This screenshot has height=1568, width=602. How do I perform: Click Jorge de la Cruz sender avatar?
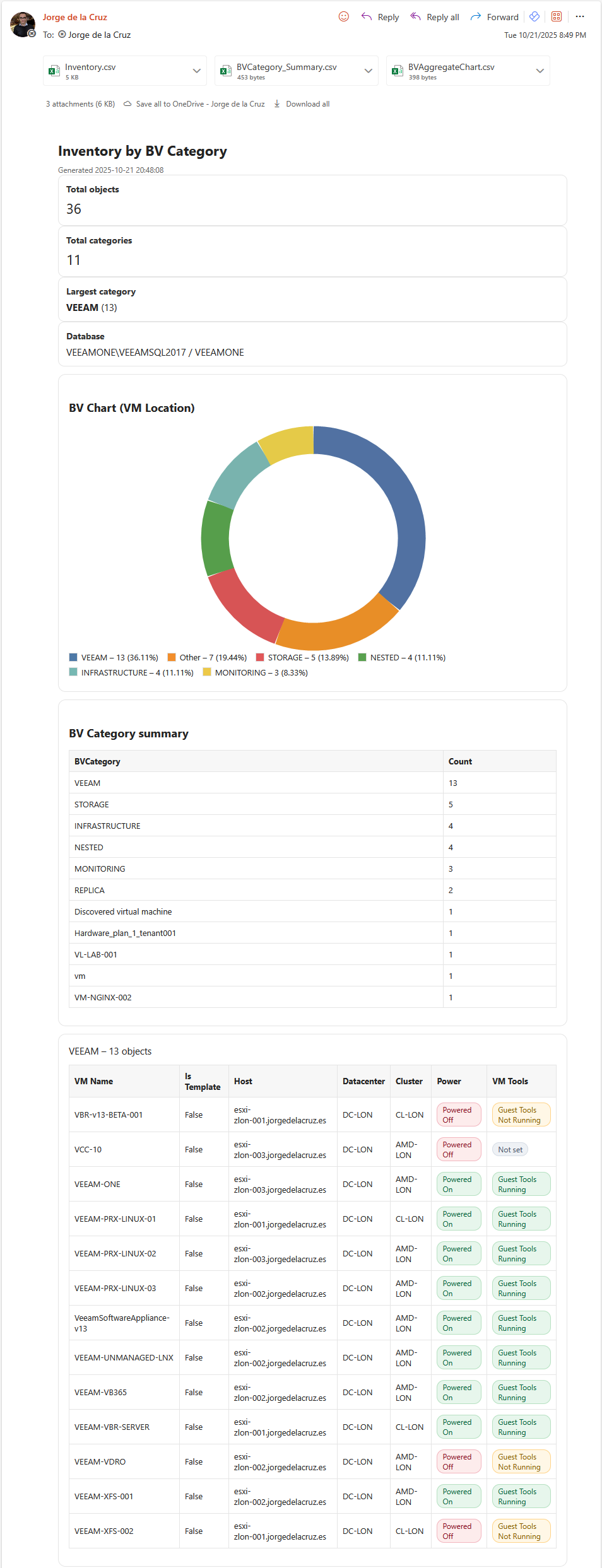[23, 25]
